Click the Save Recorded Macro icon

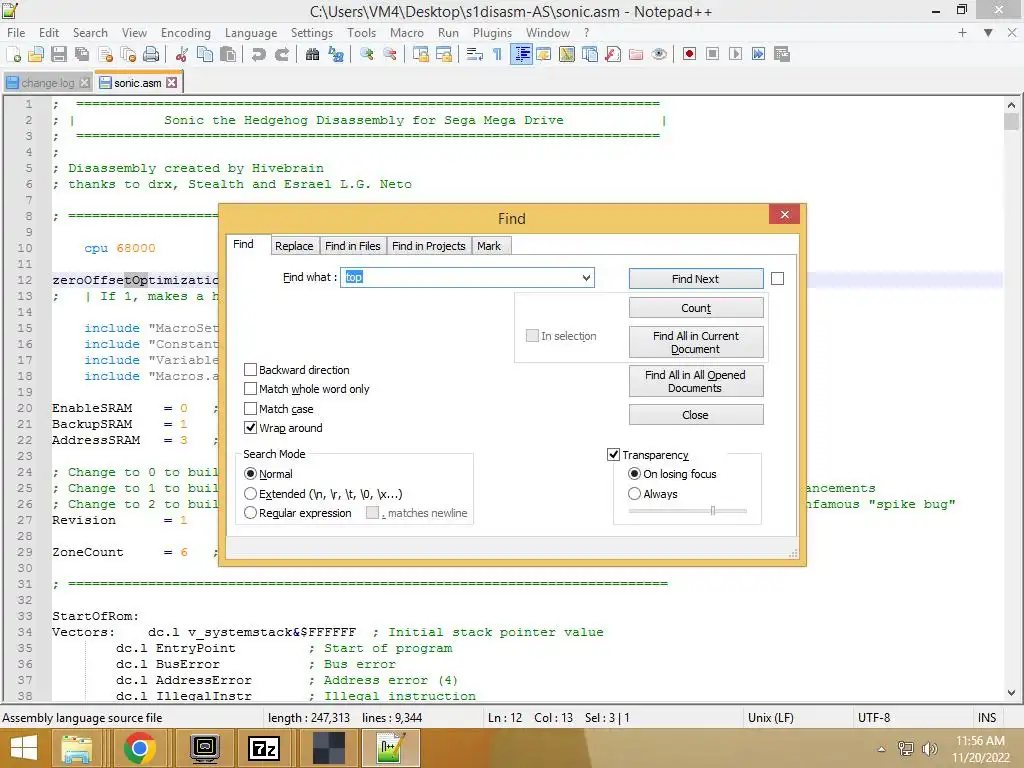(x=782, y=54)
